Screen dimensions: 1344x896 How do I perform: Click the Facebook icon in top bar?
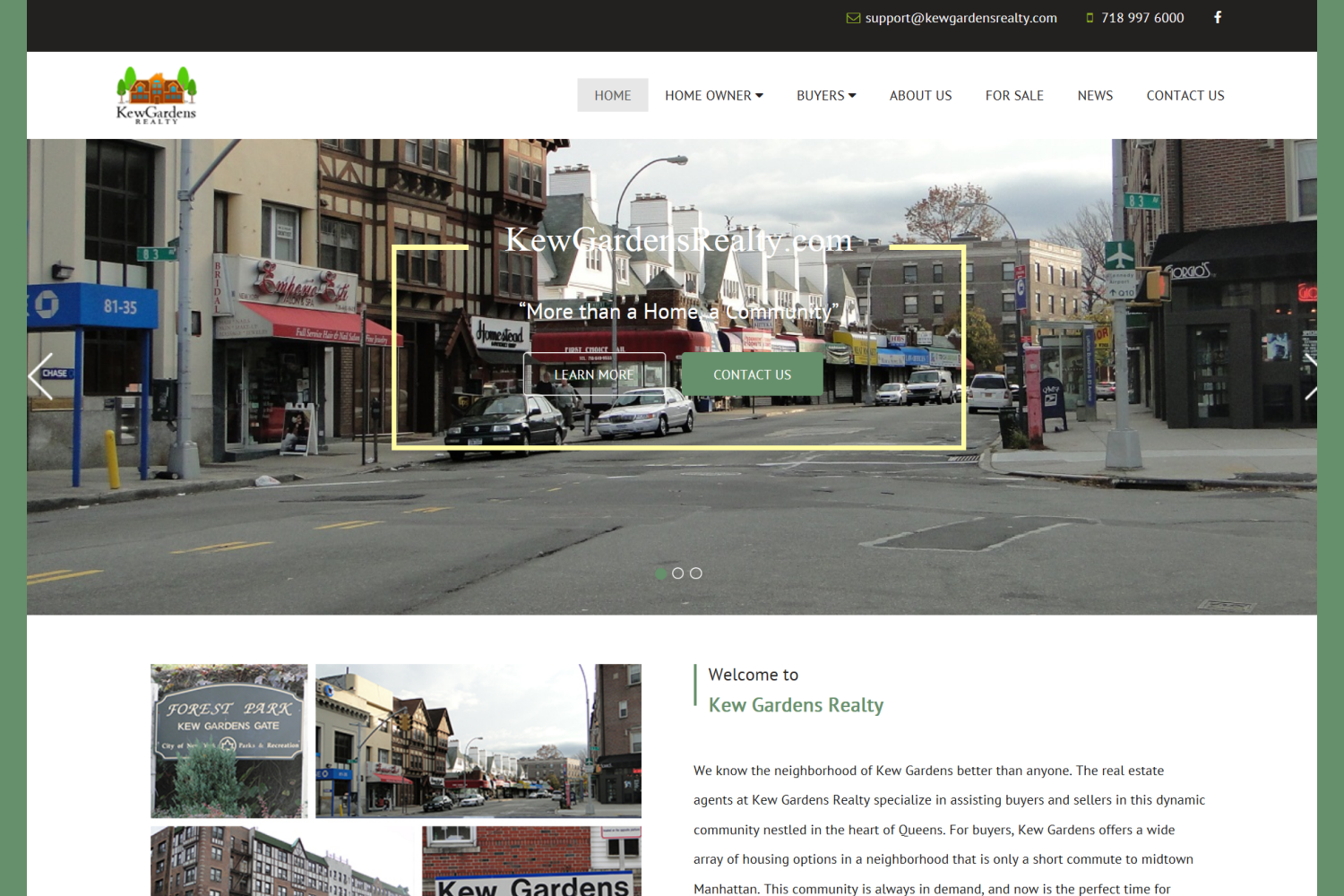tap(1218, 18)
